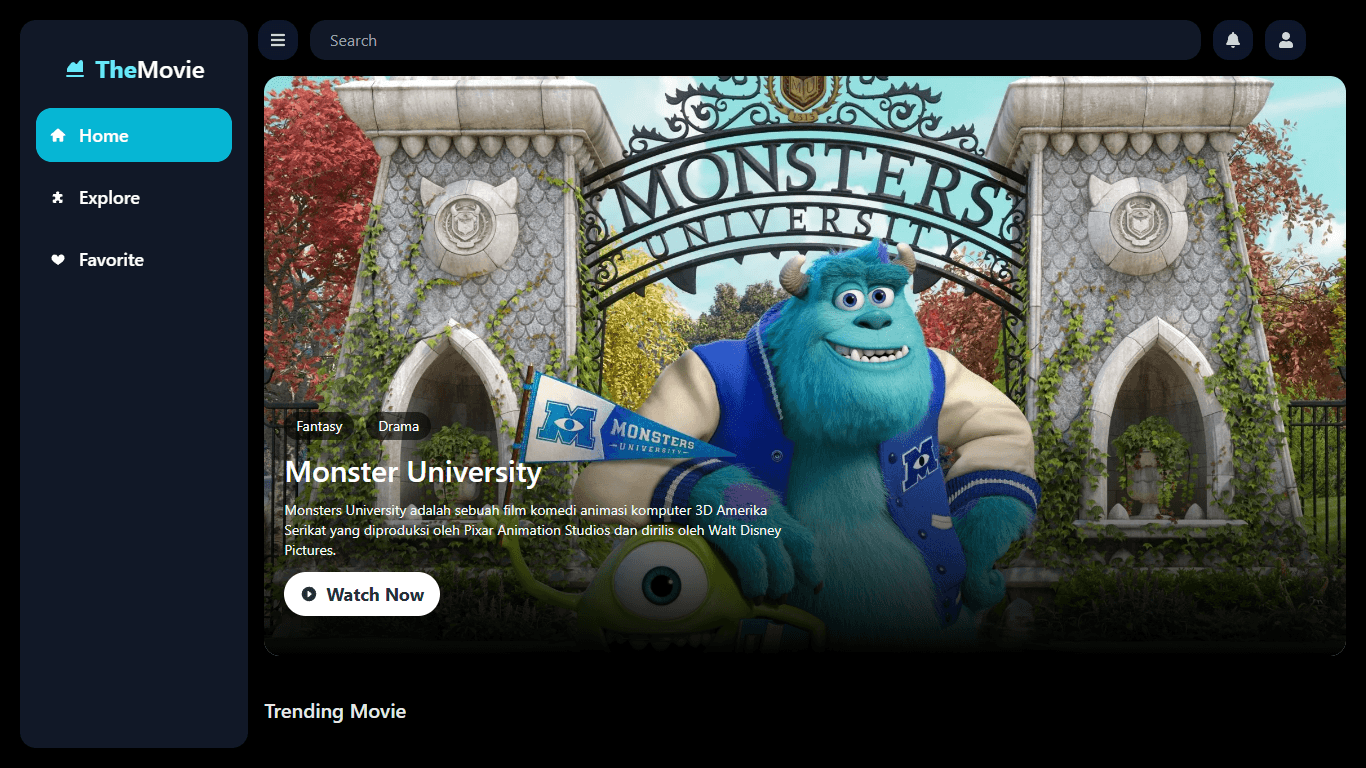1366x768 pixels.
Task: Click the play icon in Watch Now
Action: pyautogui.click(x=309, y=594)
